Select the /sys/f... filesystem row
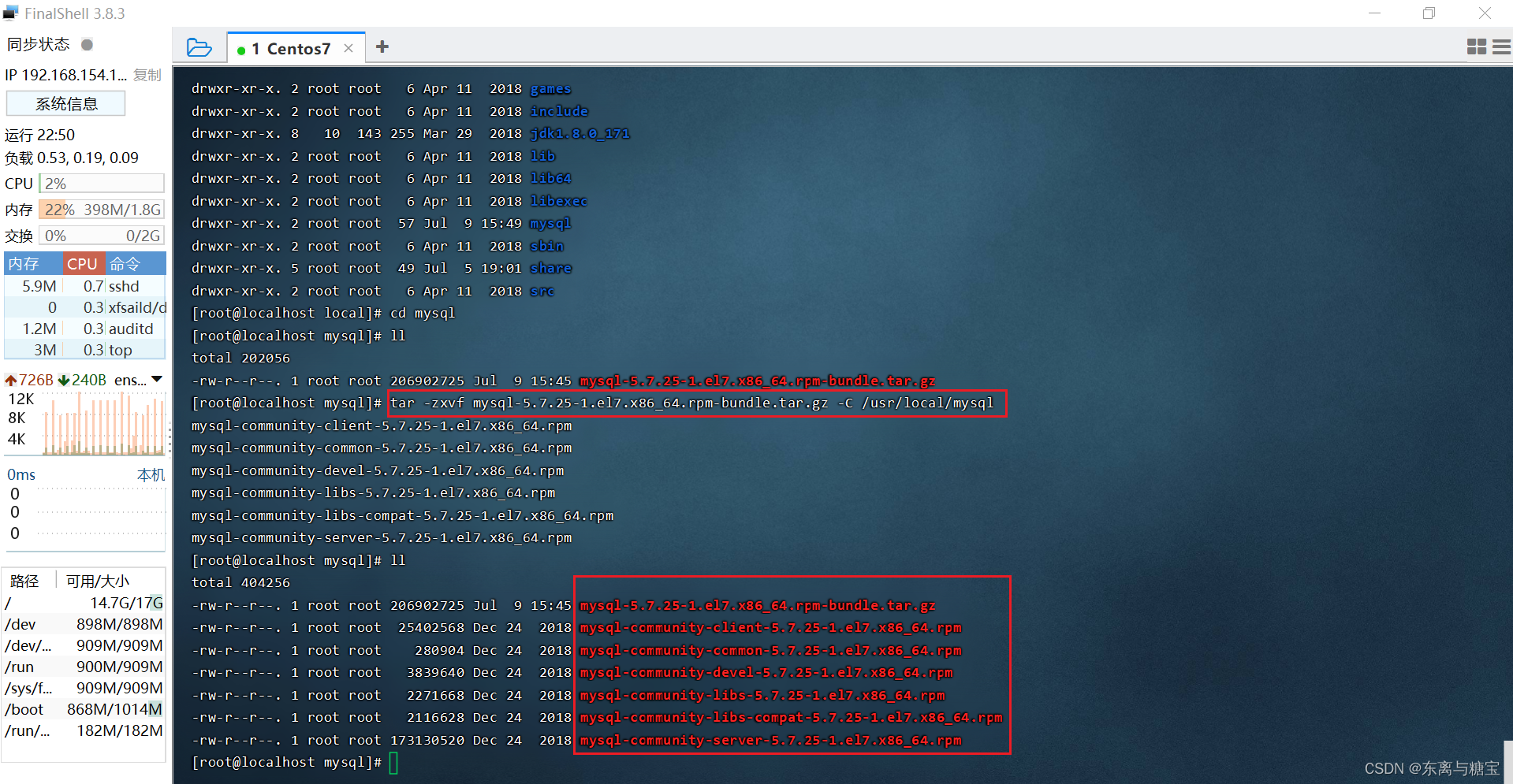1513x784 pixels. pos(84,688)
